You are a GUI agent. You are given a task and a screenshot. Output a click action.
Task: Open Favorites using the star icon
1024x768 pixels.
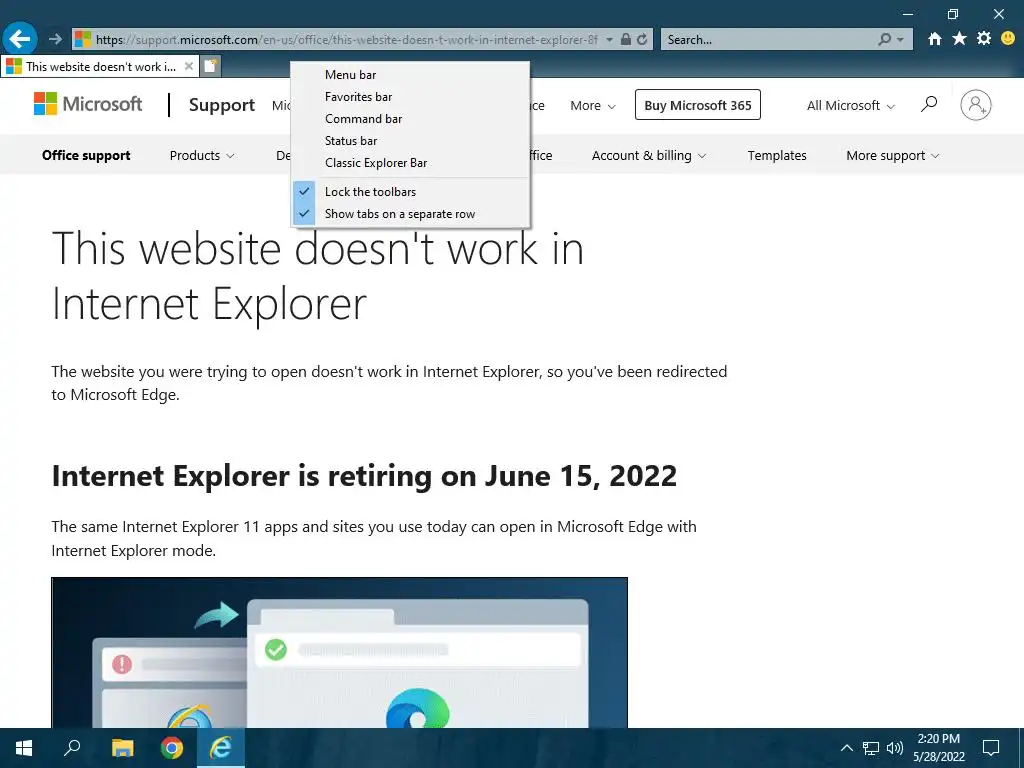(959, 39)
